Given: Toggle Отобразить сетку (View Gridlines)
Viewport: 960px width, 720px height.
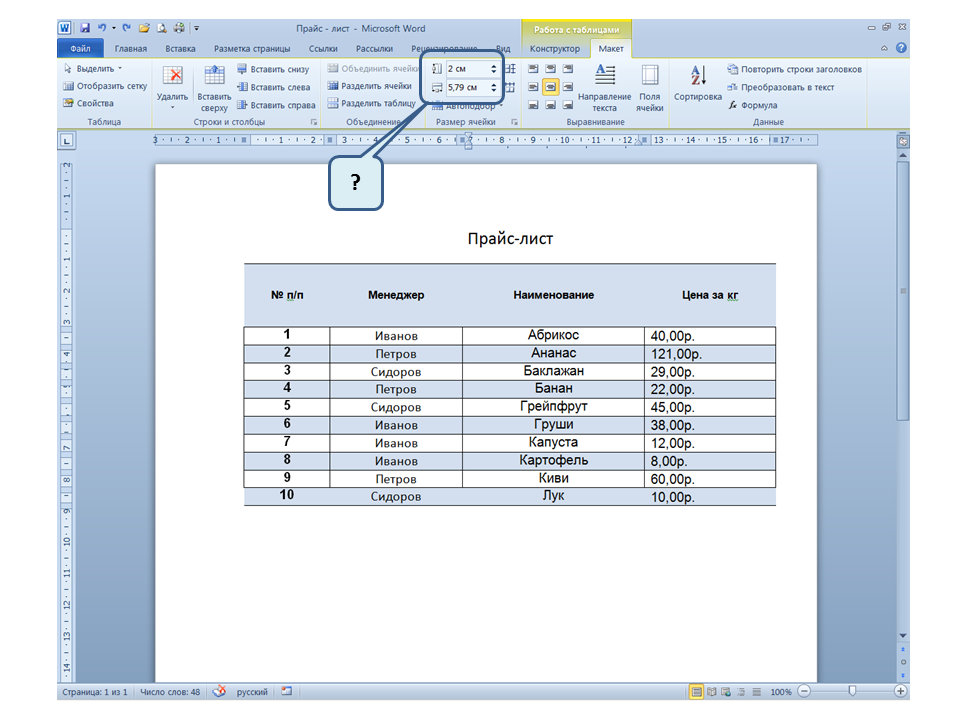Looking at the screenshot, I should coord(105,86).
